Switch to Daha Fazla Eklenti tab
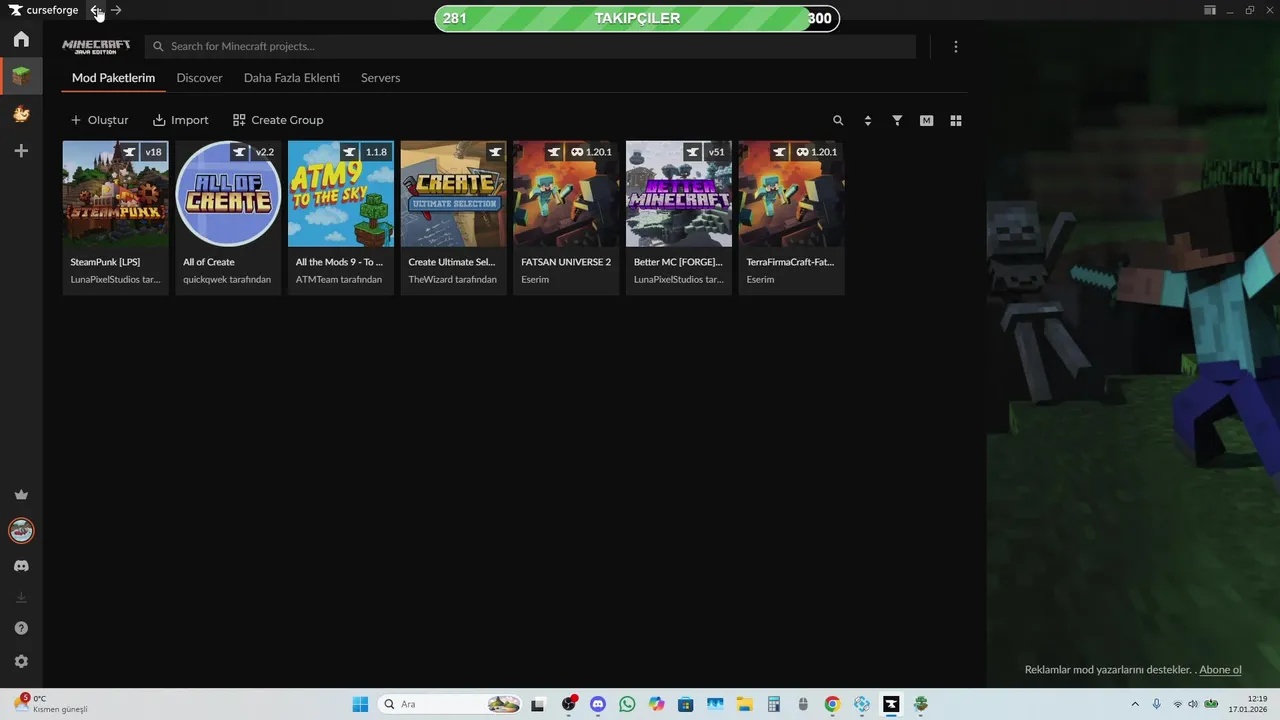The image size is (1280, 720). pos(292,78)
